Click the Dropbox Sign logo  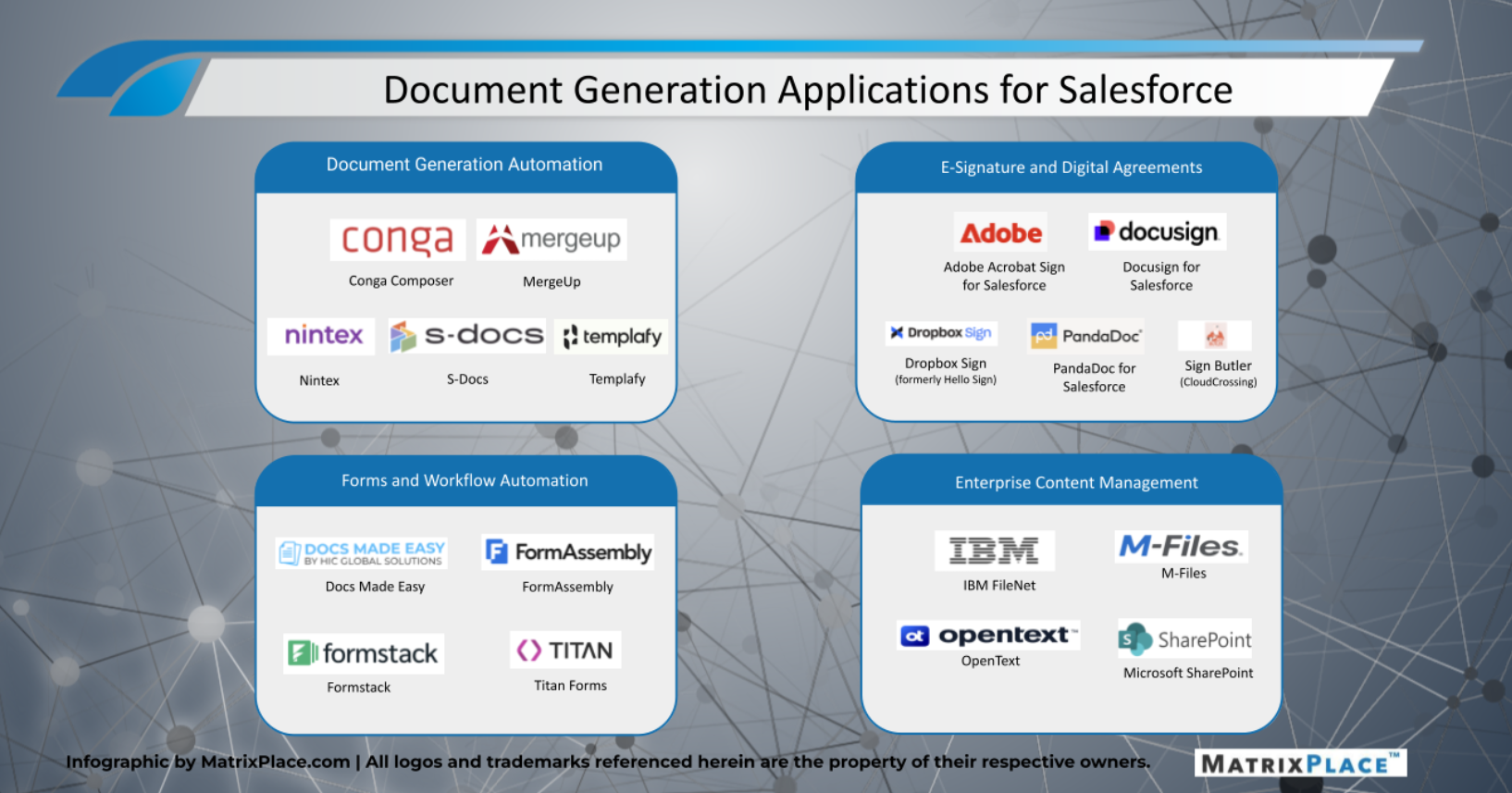941,333
